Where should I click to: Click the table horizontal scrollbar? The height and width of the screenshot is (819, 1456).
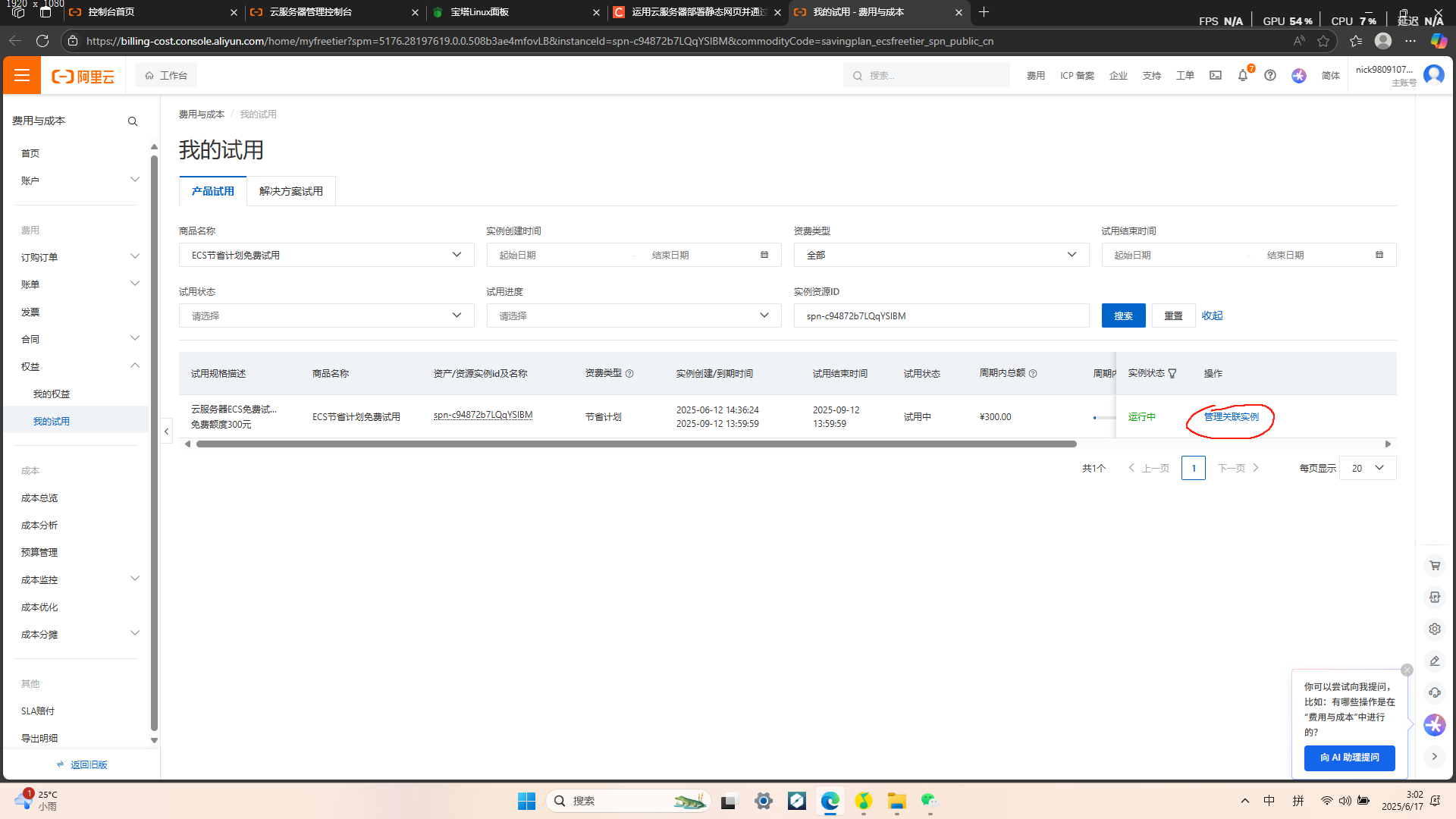pyautogui.click(x=636, y=444)
